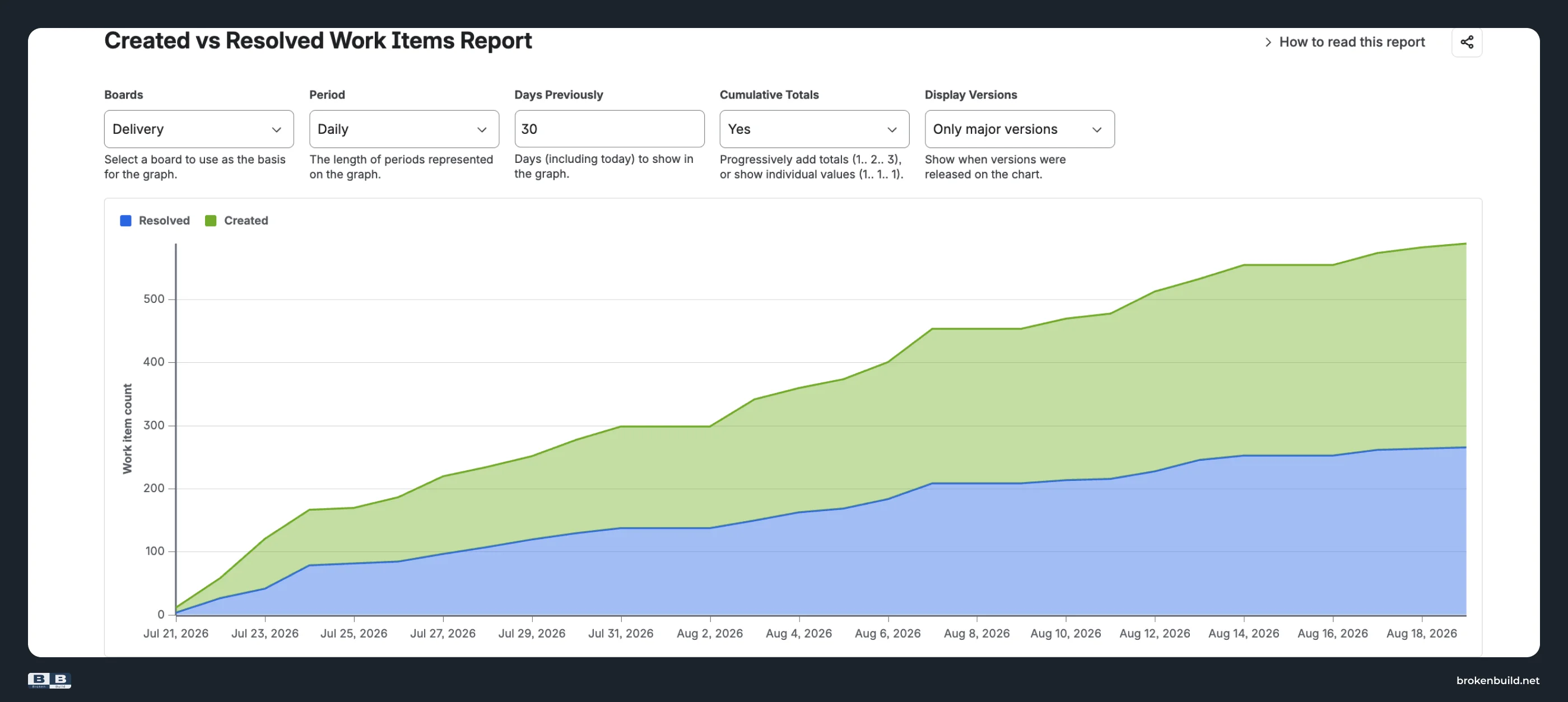The width and height of the screenshot is (1568, 702).
Task: Click the blue Resolved area of chart
Action: [x=1035, y=547]
